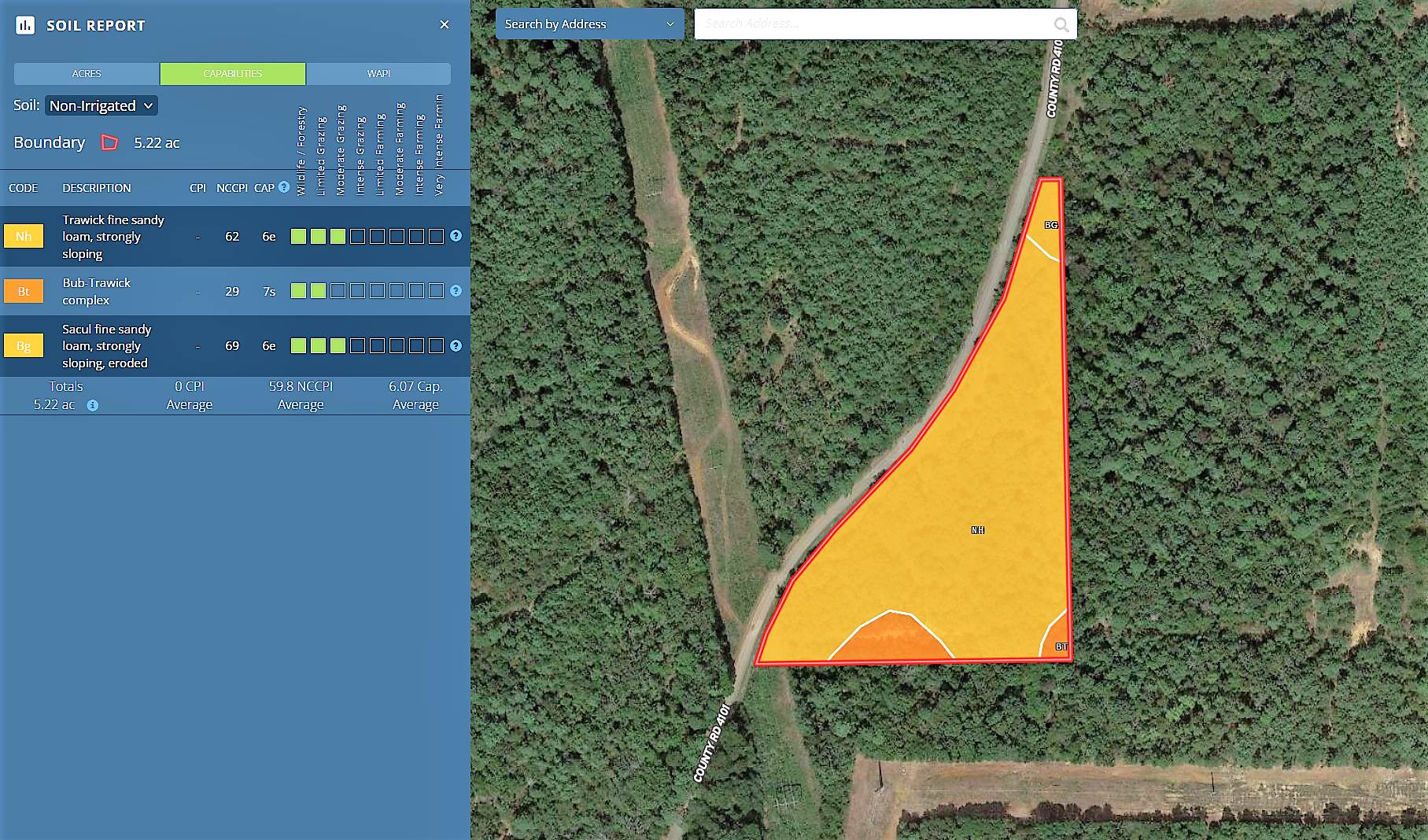
Task: Switch to the WAPI tab
Action: [378, 73]
